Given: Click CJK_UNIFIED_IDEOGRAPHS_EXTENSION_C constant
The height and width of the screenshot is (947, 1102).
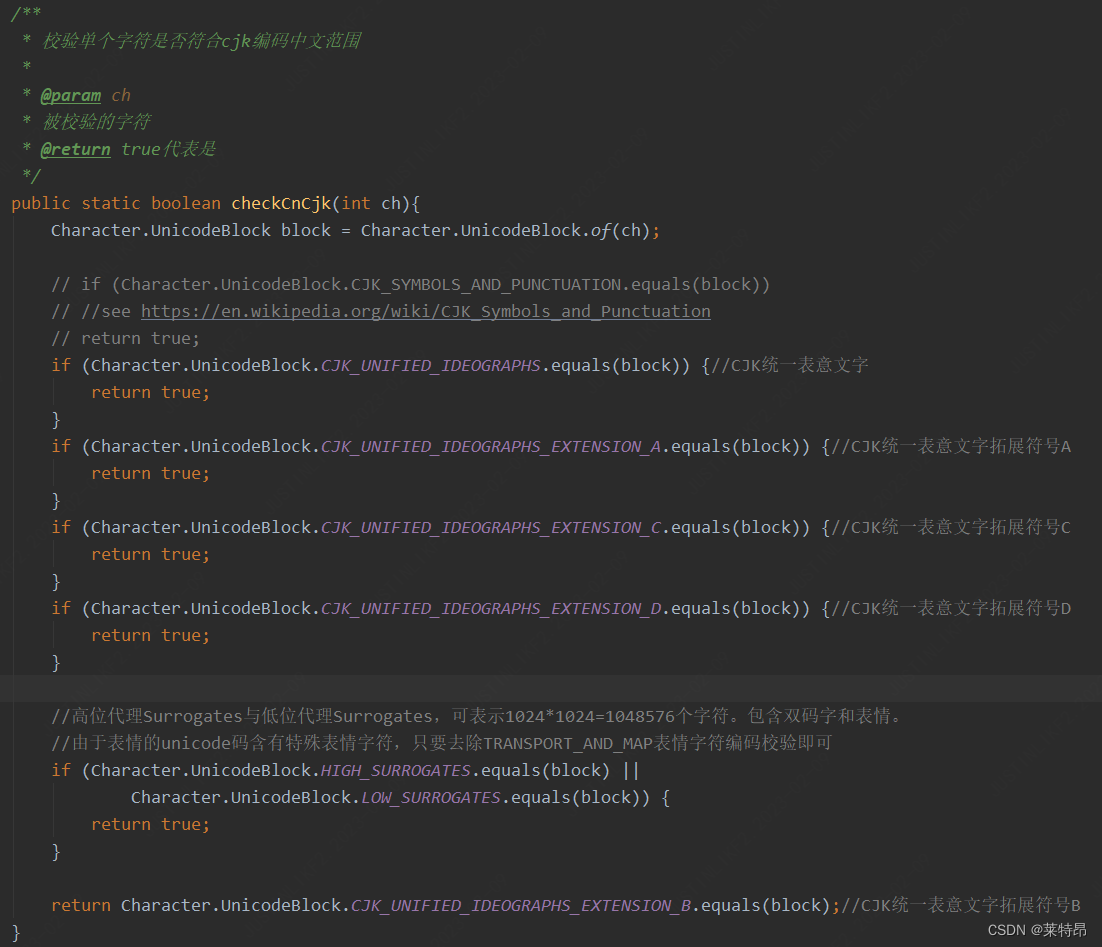Looking at the screenshot, I should pyautogui.click(x=491, y=527).
